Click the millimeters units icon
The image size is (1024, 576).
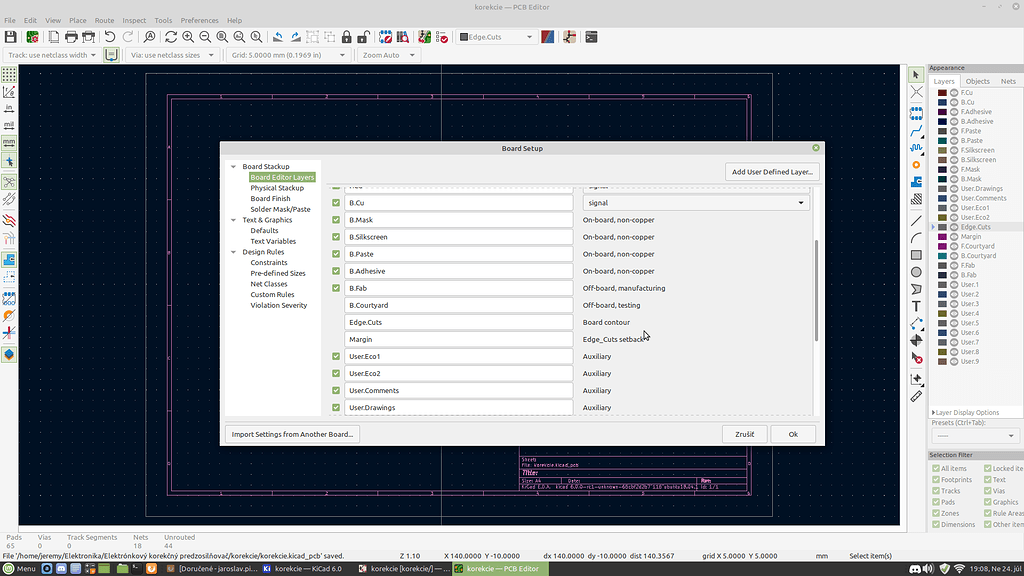9,142
